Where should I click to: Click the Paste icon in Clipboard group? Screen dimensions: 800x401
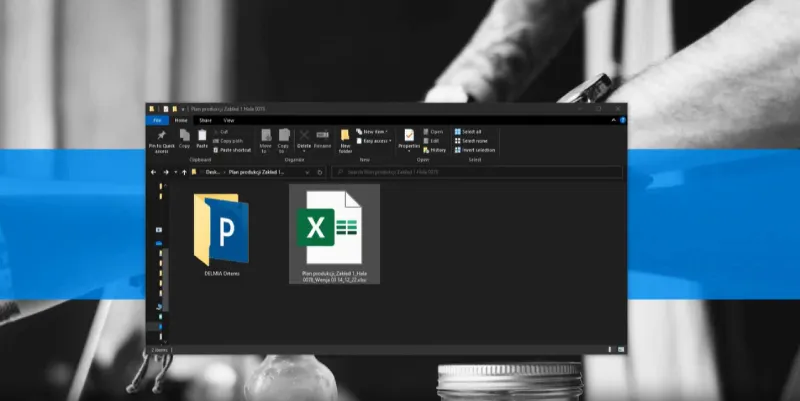(202, 135)
